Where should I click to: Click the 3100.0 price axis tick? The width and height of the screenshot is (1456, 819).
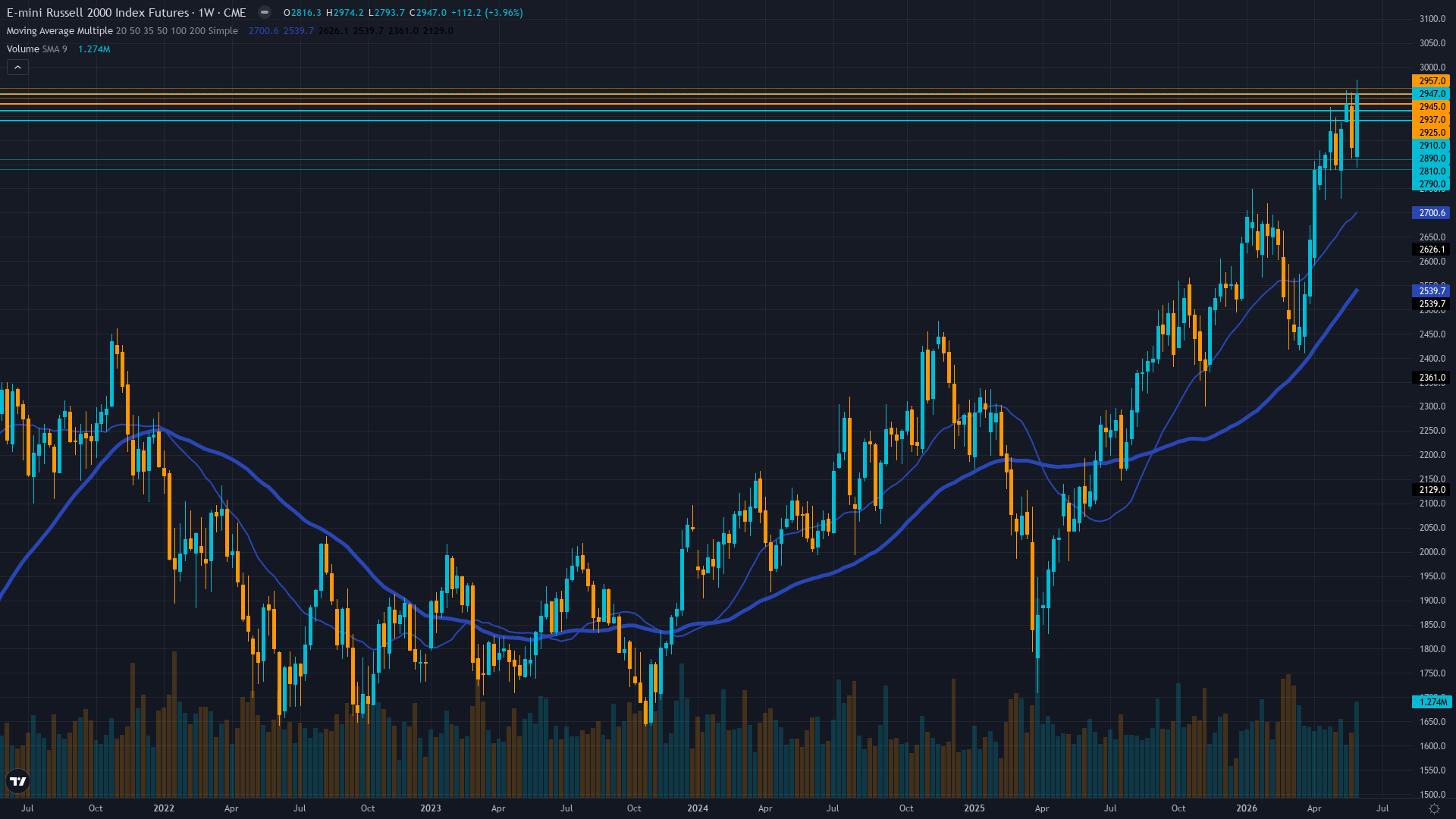1432,19
